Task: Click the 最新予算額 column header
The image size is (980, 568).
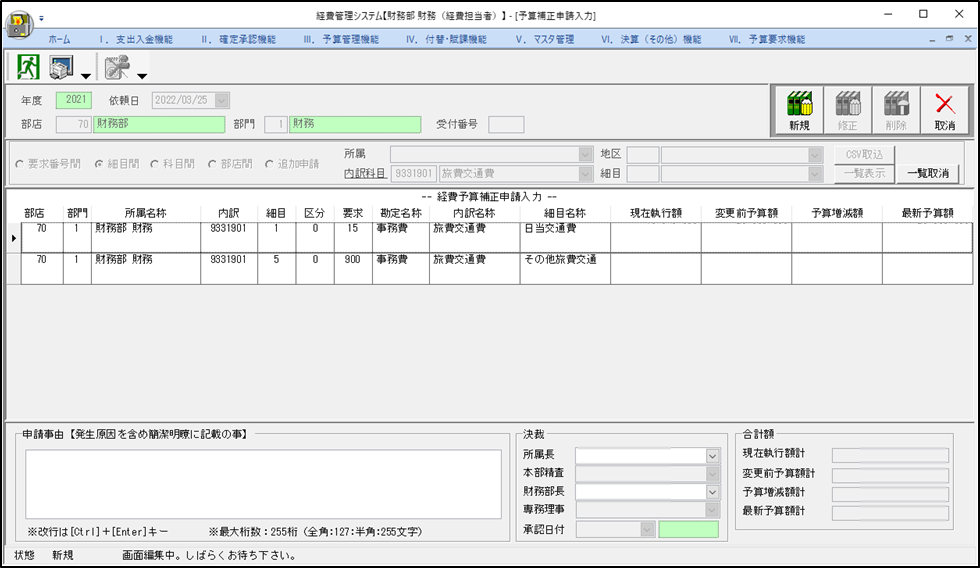Action: pos(928,213)
